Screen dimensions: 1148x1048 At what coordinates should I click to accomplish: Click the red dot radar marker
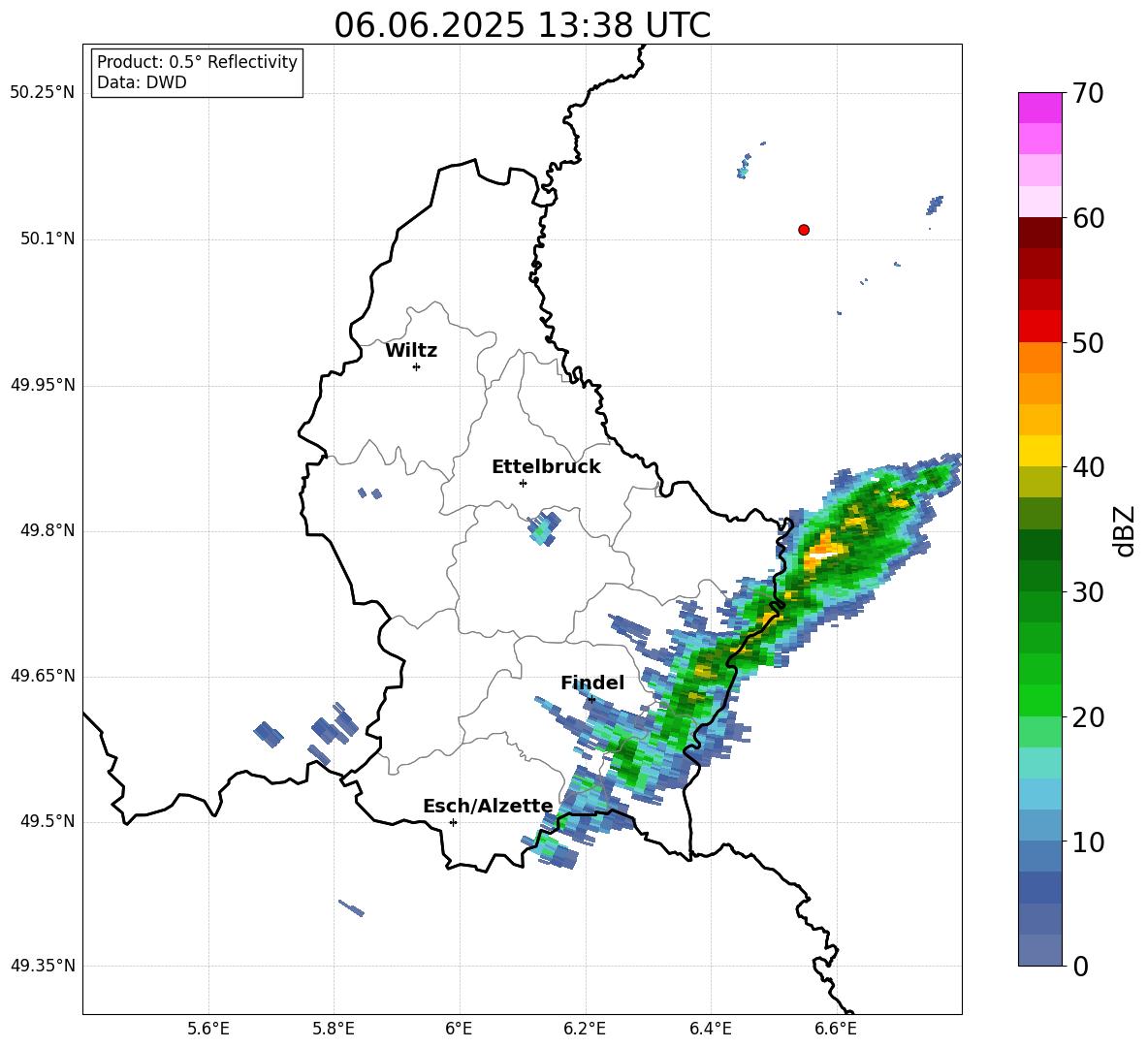[803, 230]
